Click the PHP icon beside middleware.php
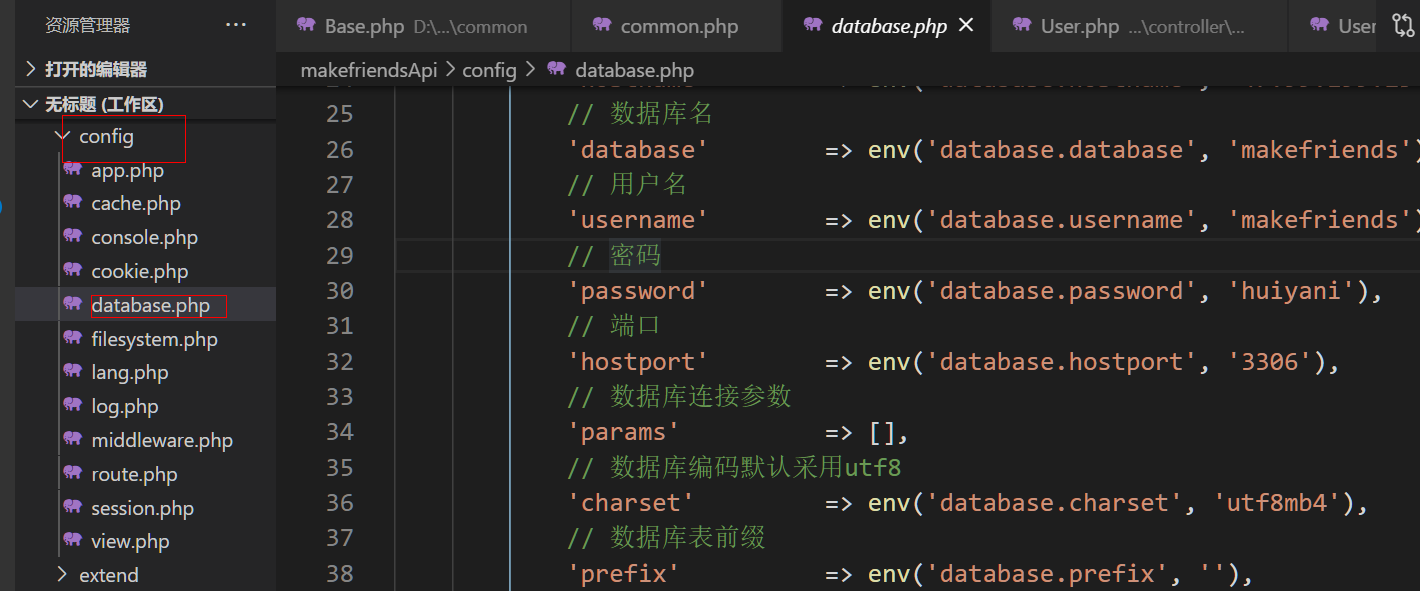Screen dimensions: 1420x591 tap(73, 439)
